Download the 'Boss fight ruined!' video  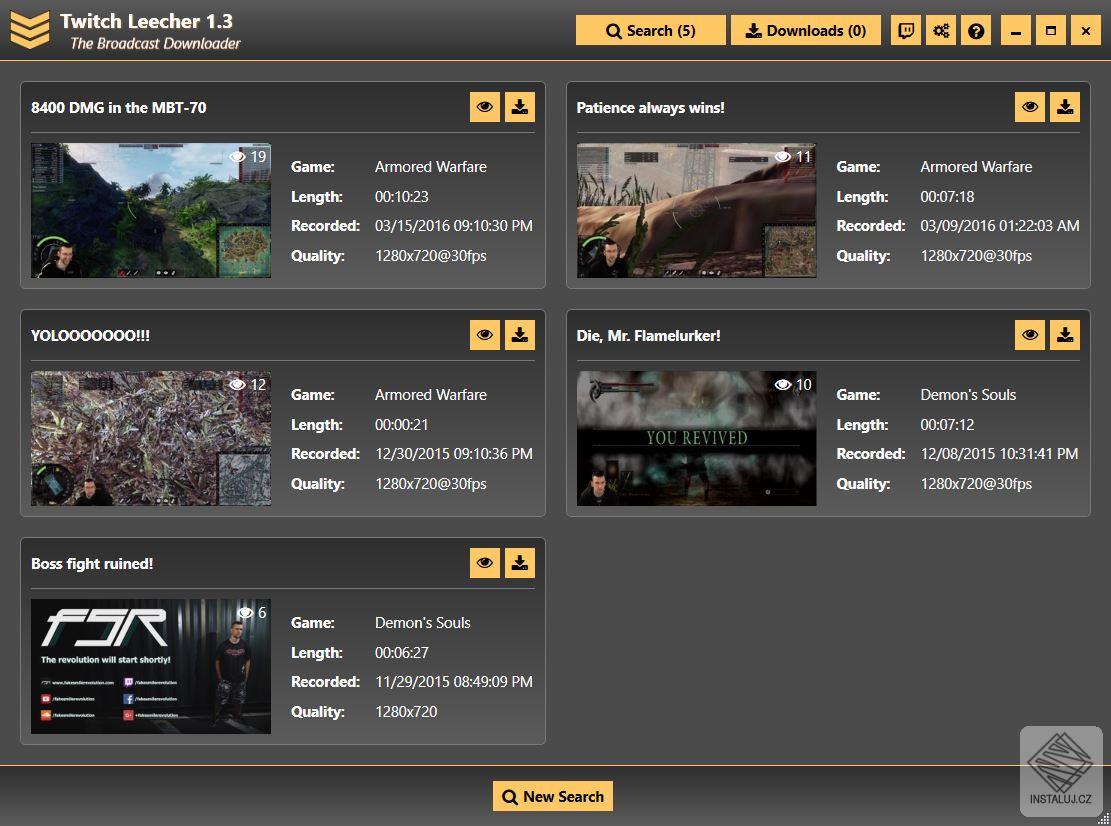tap(520, 563)
